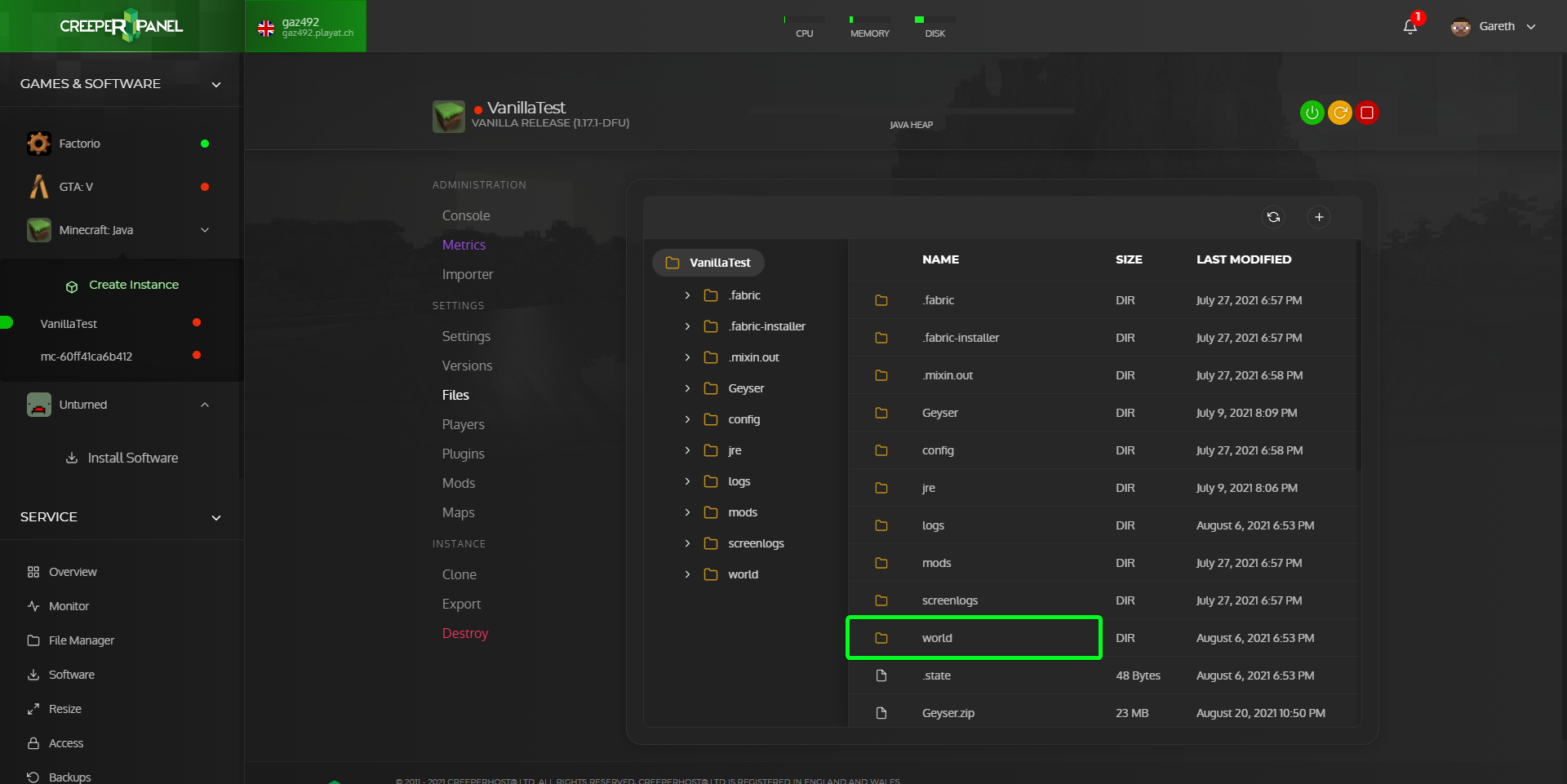
Task: Click the CPU usage indicator
Action: pyautogui.click(x=804, y=27)
